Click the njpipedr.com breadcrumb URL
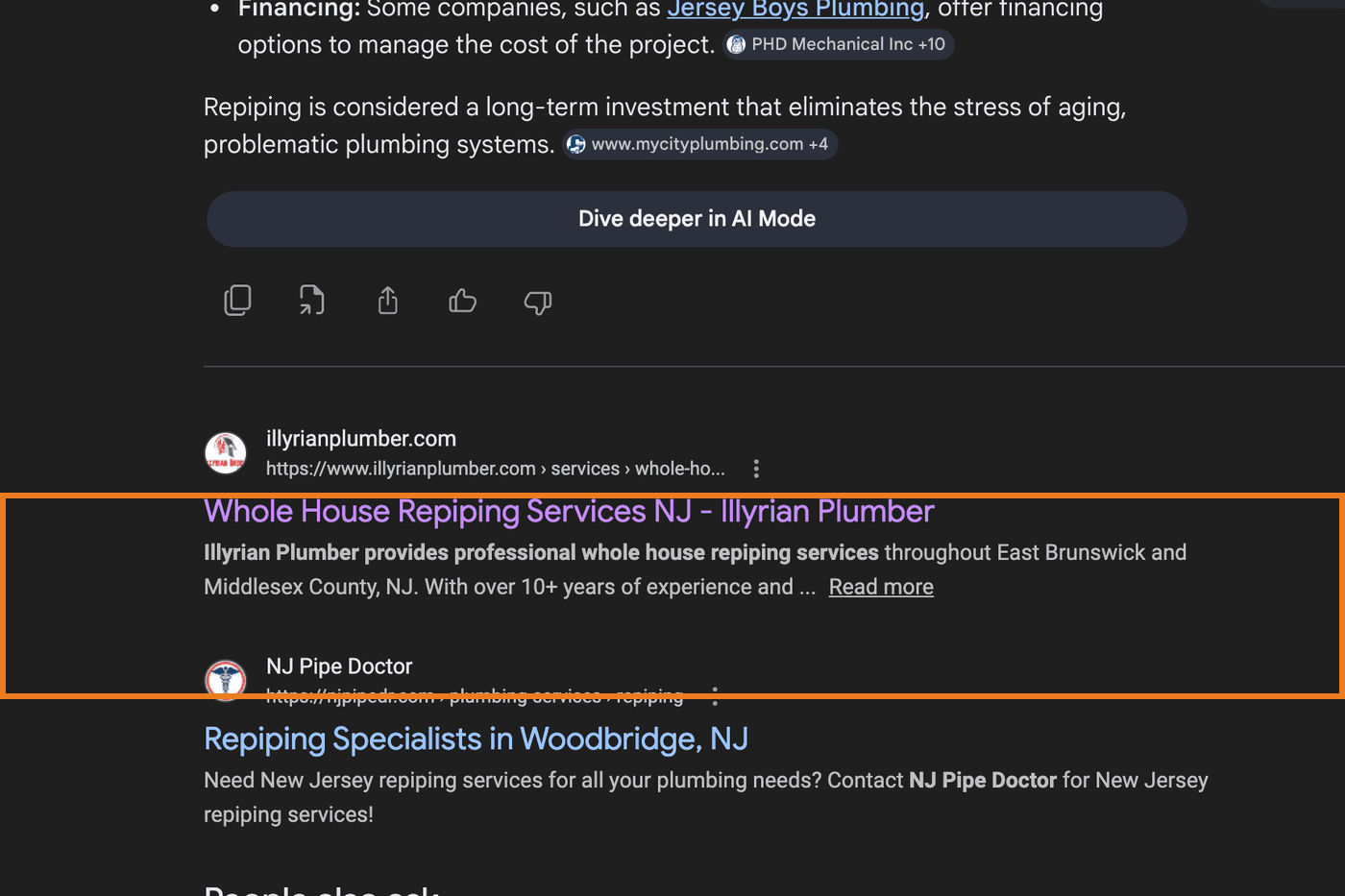 pos(475,695)
